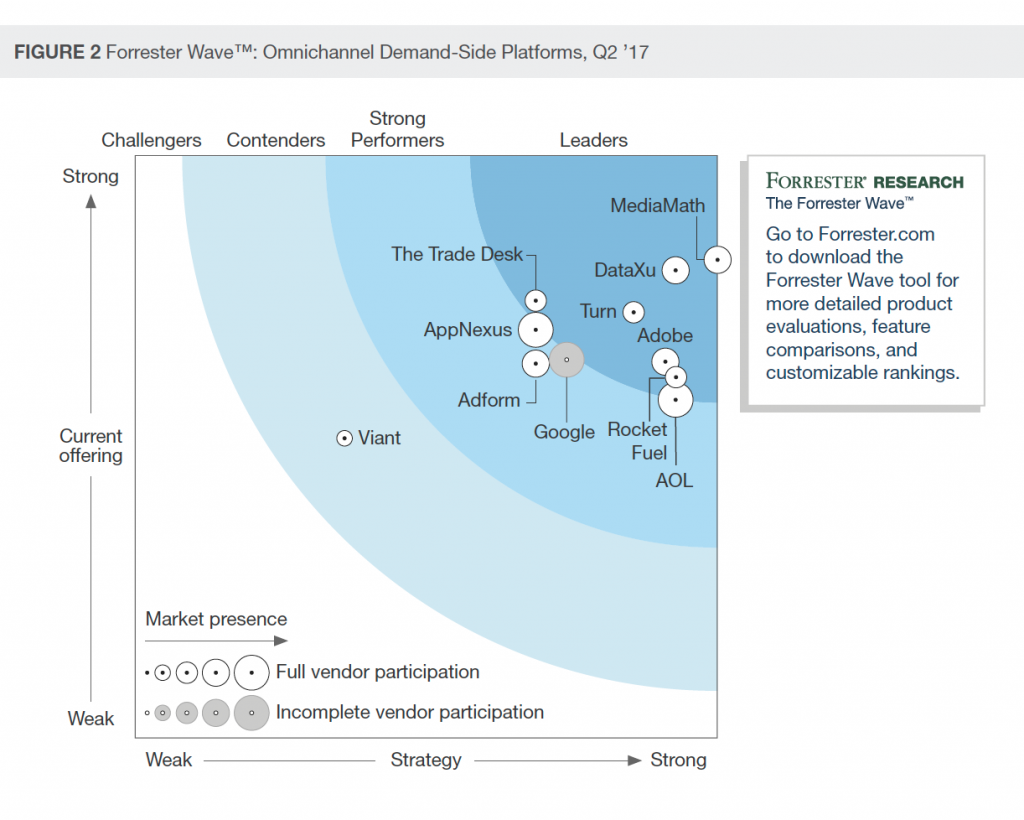Image resolution: width=1024 pixels, height=820 pixels.
Task: Click the gray Google vendor bubble
Action: [x=566, y=360]
